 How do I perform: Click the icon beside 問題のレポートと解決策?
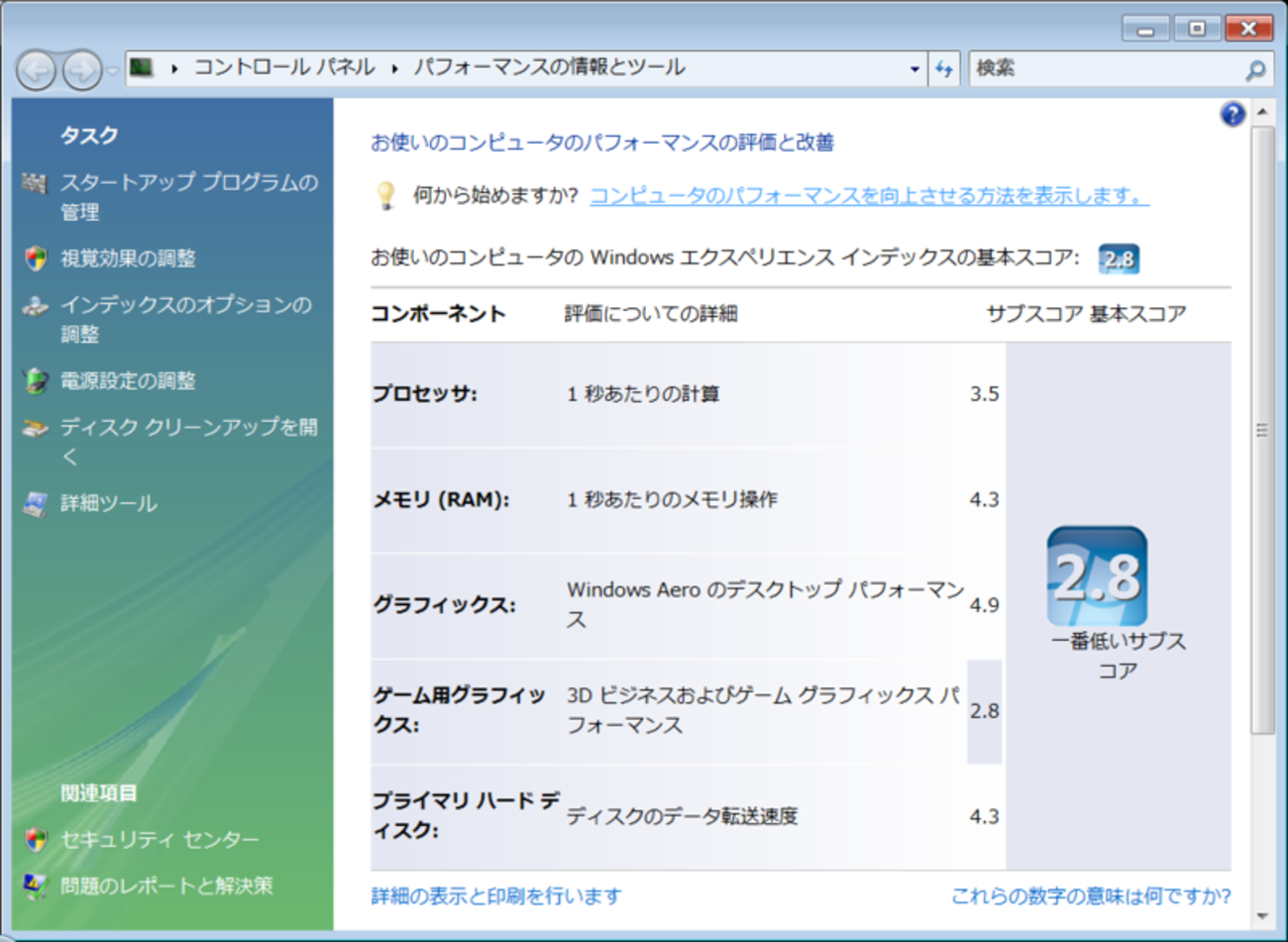[x=35, y=887]
